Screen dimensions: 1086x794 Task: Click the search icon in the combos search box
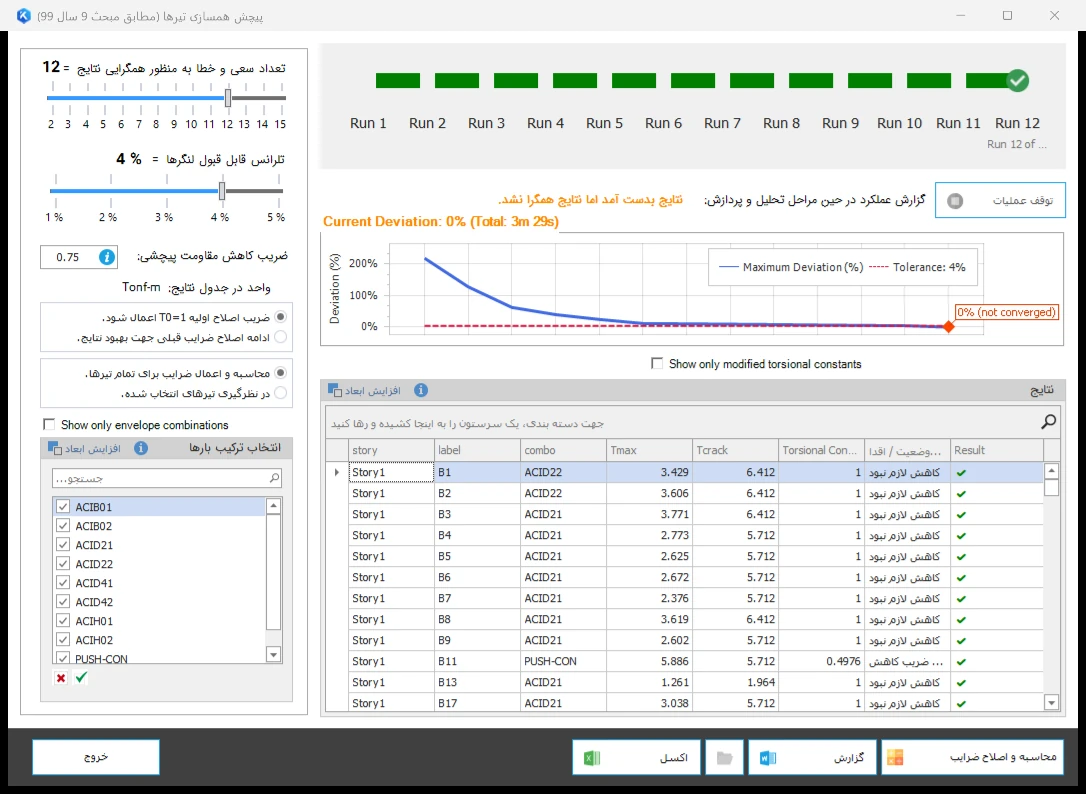(274, 478)
